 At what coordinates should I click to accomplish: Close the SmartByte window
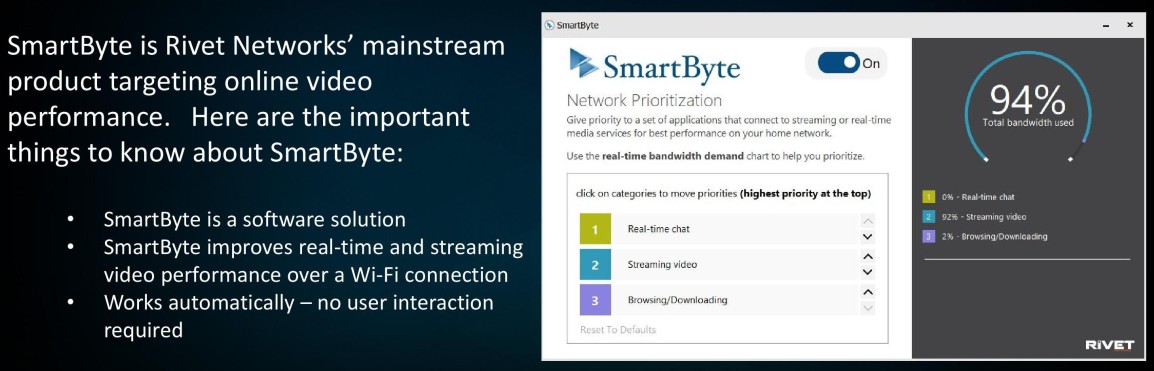[1130, 25]
